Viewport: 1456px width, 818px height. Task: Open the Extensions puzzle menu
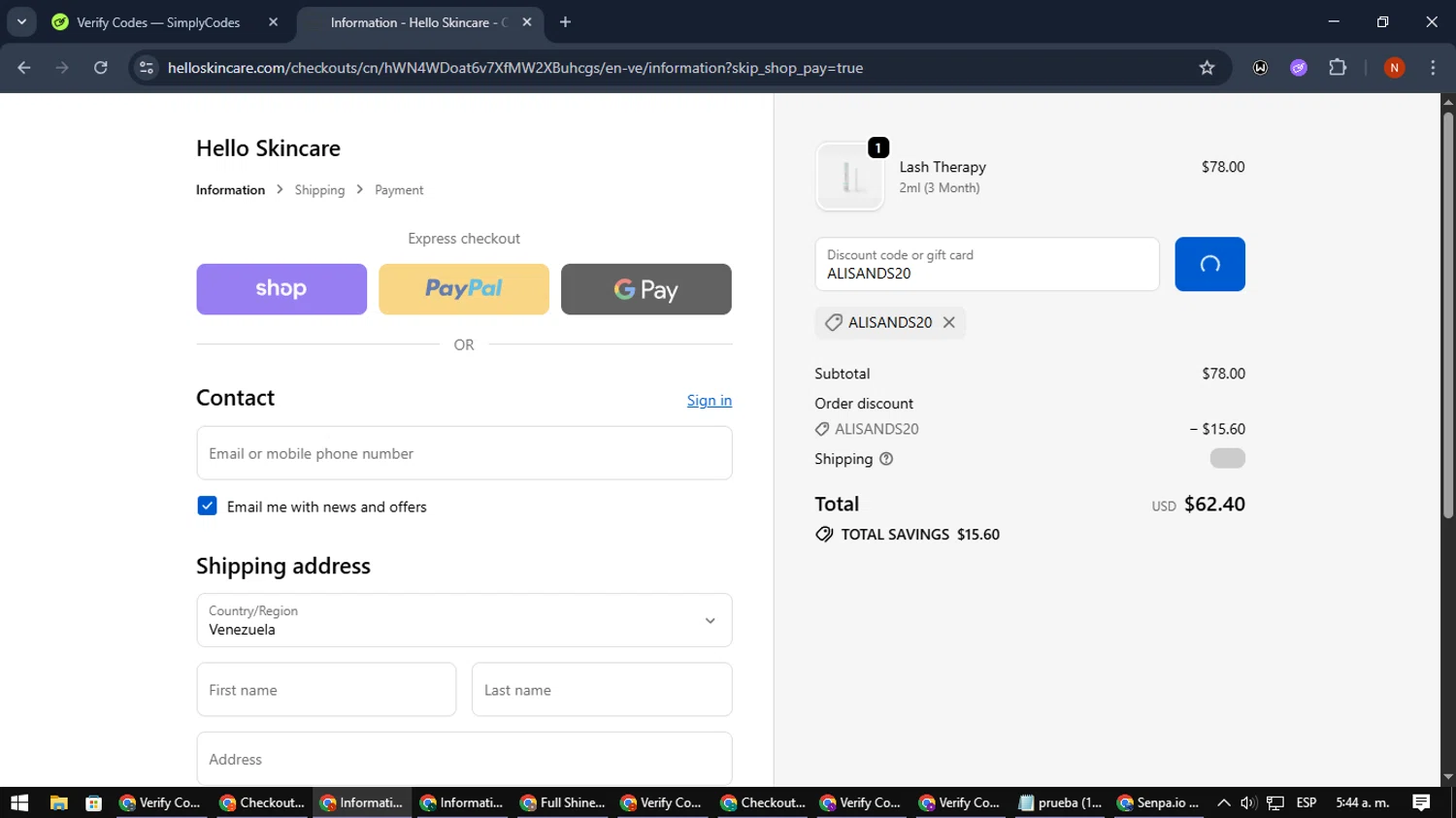1338,68
